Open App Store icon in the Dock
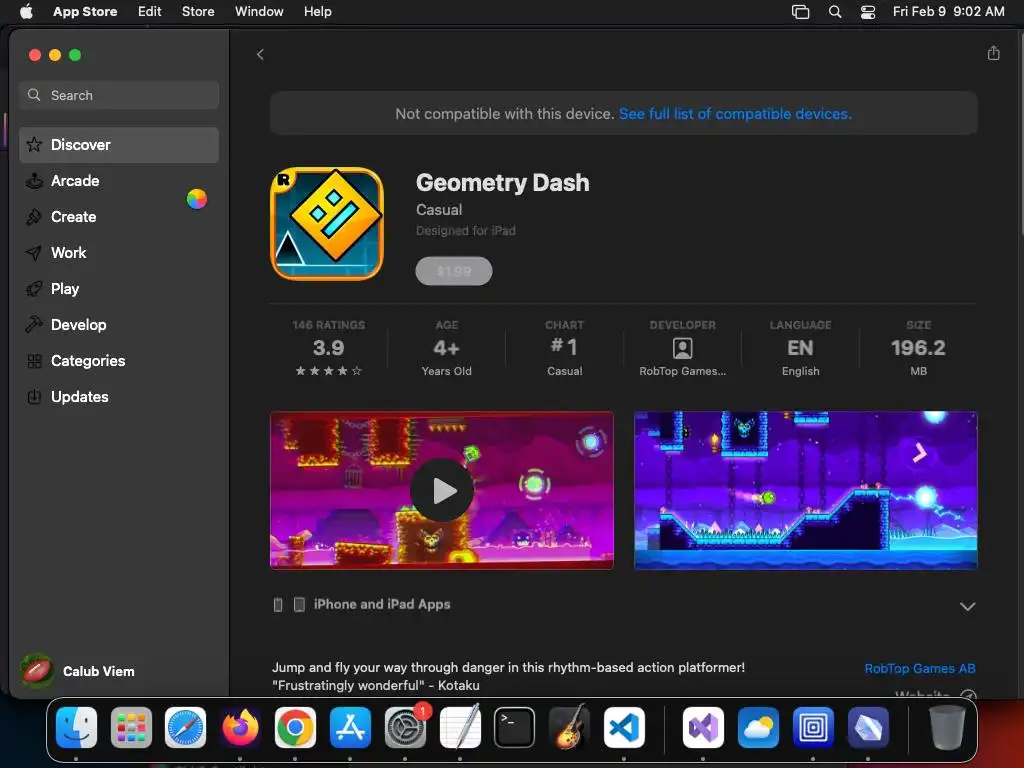This screenshot has height=768, width=1024. 350,728
